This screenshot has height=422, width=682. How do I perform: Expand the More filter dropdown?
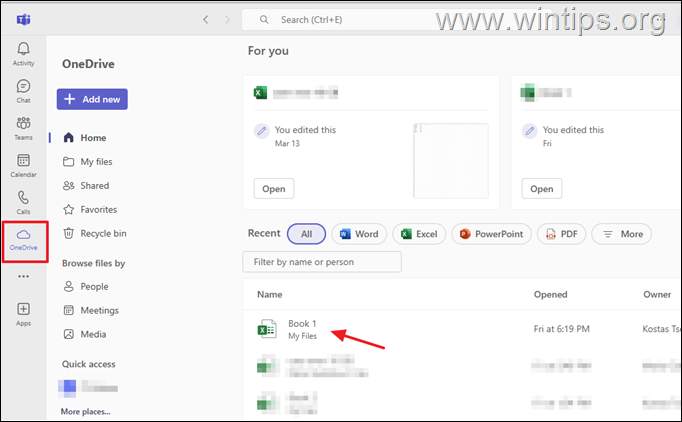621,234
